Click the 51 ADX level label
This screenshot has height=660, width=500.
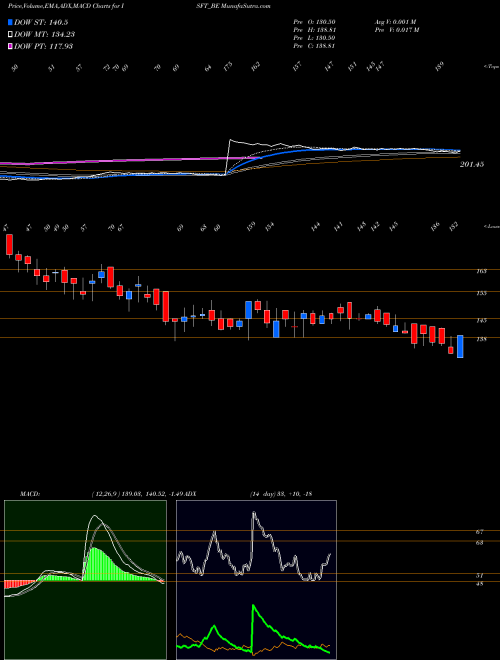[479, 575]
